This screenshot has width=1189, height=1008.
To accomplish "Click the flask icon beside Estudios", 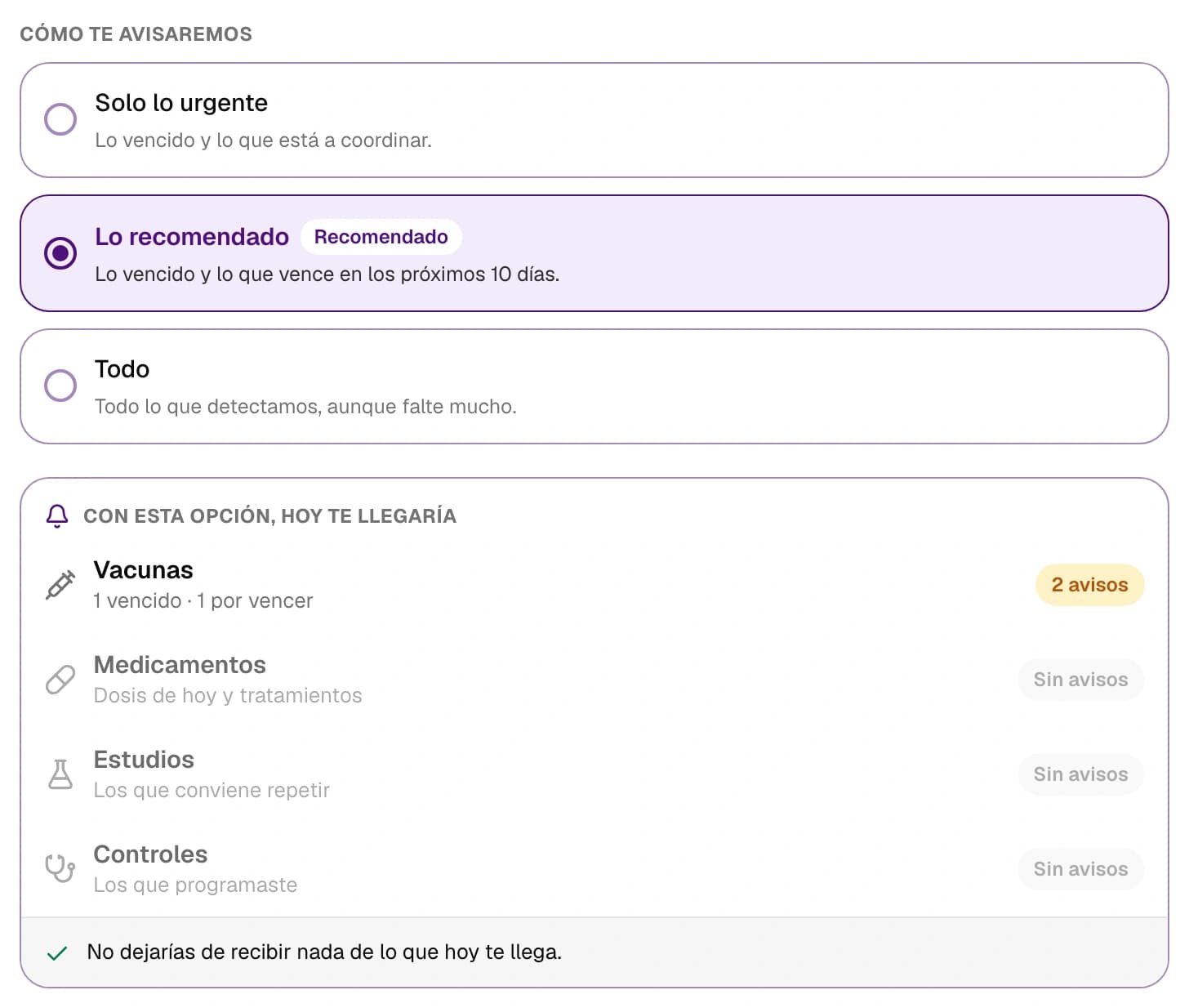I will point(60,774).
